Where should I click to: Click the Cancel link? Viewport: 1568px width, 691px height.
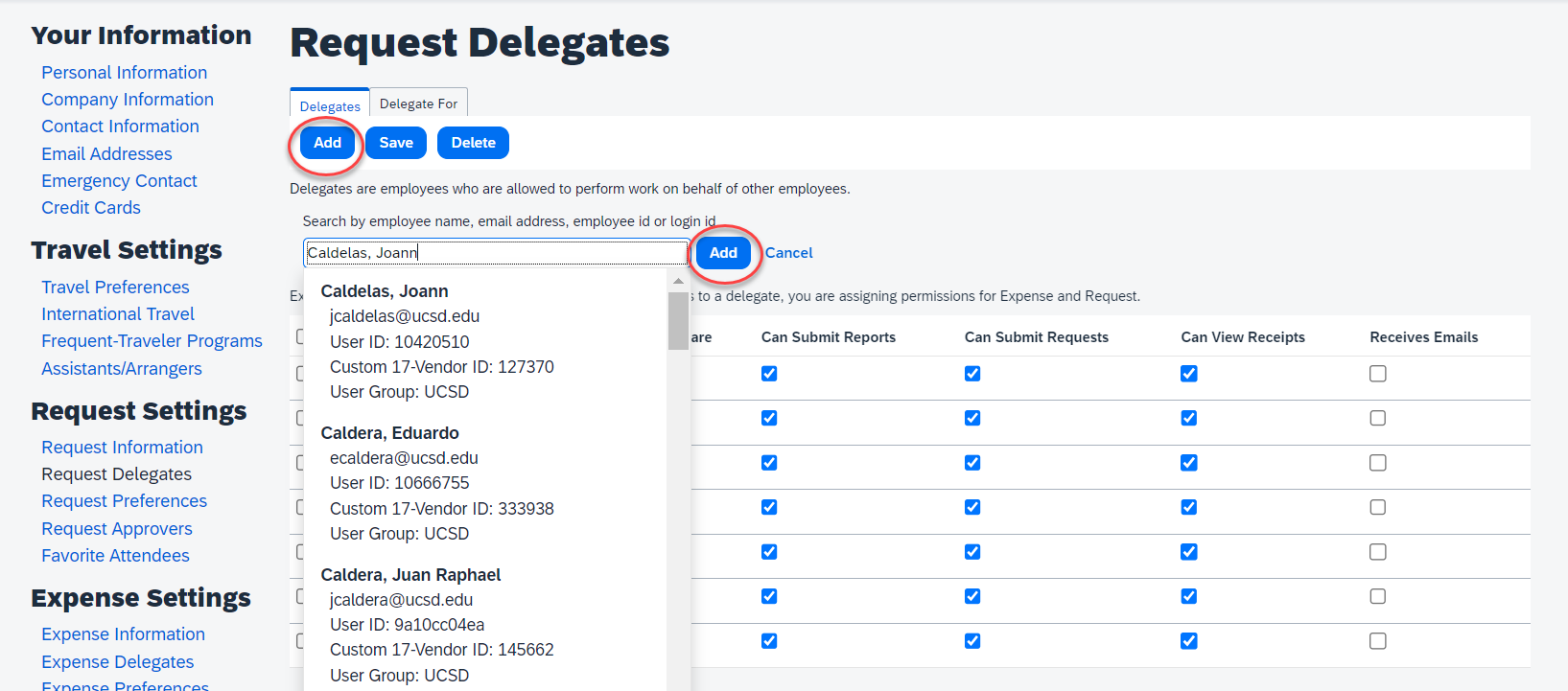tap(788, 253)
